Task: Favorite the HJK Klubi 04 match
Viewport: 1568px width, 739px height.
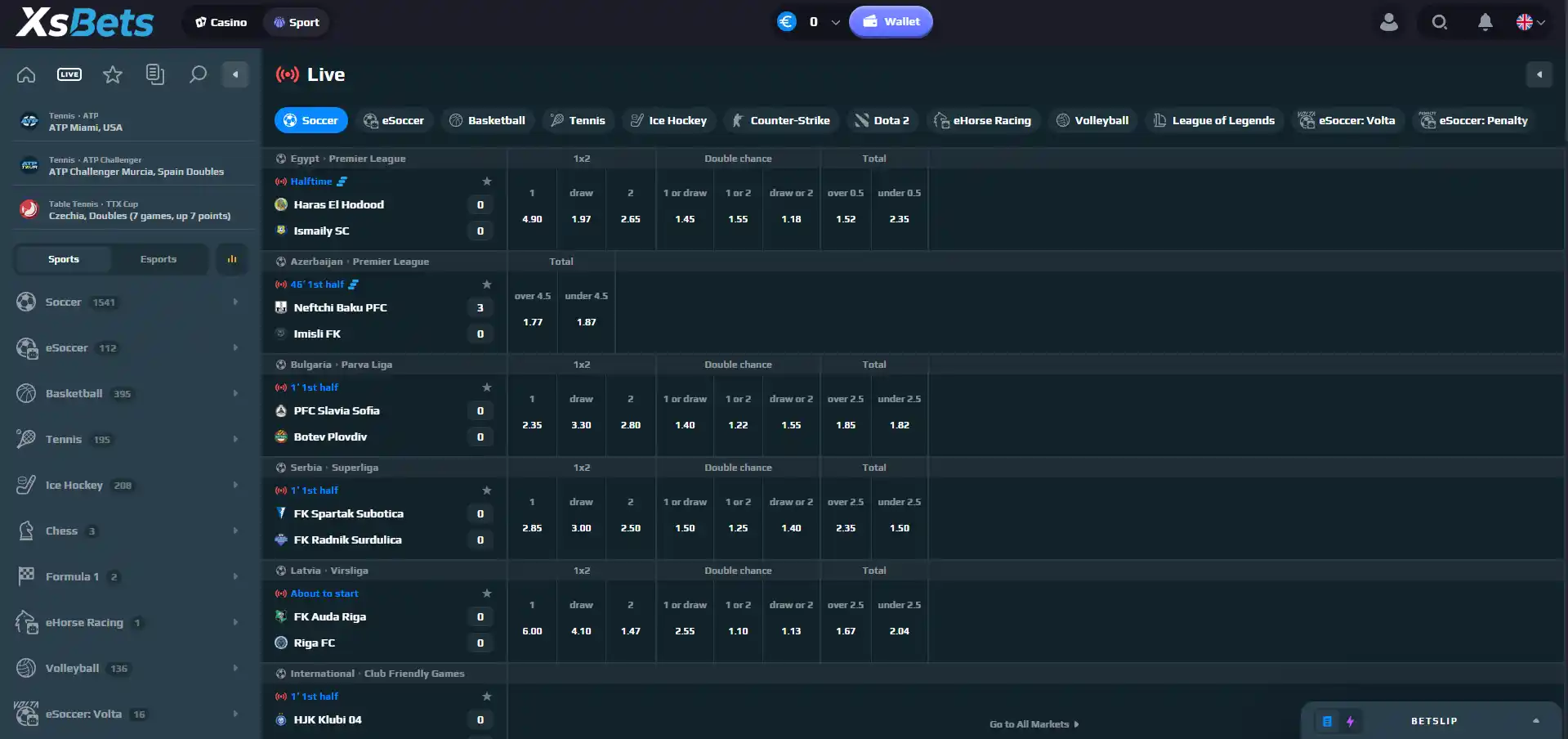Action: pyautogui.click(x=487, y=696)
